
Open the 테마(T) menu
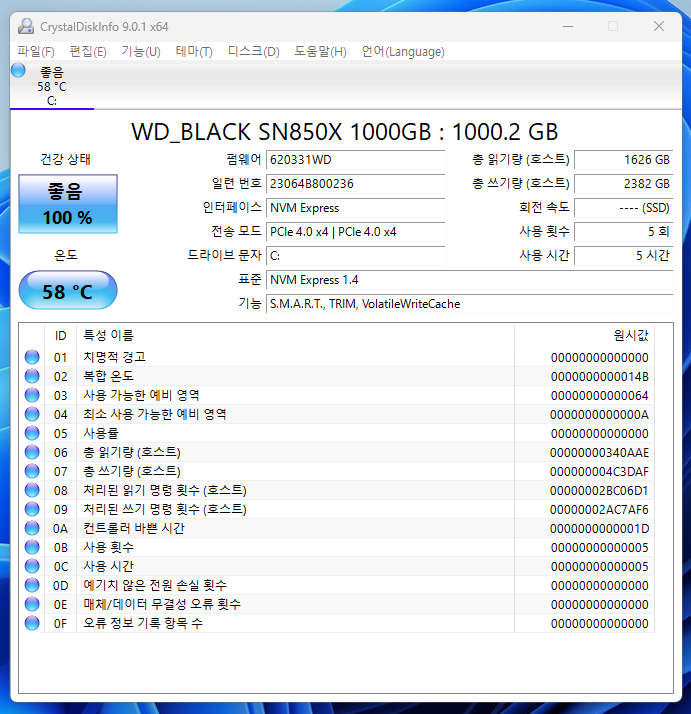tap(194, 51)
